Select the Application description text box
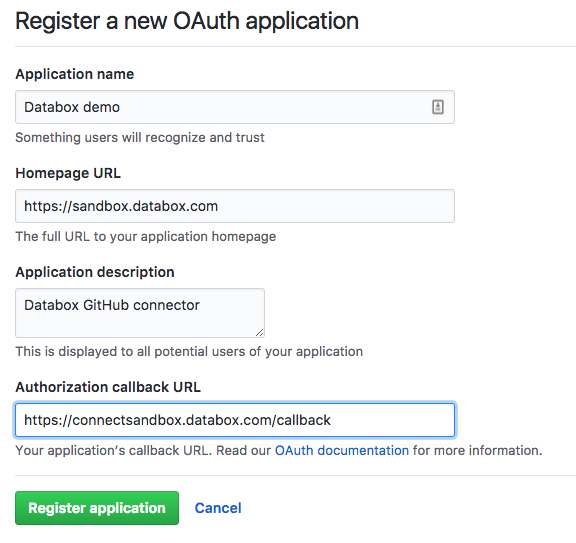This screenshot has width=576, height=543. (140, 313)
